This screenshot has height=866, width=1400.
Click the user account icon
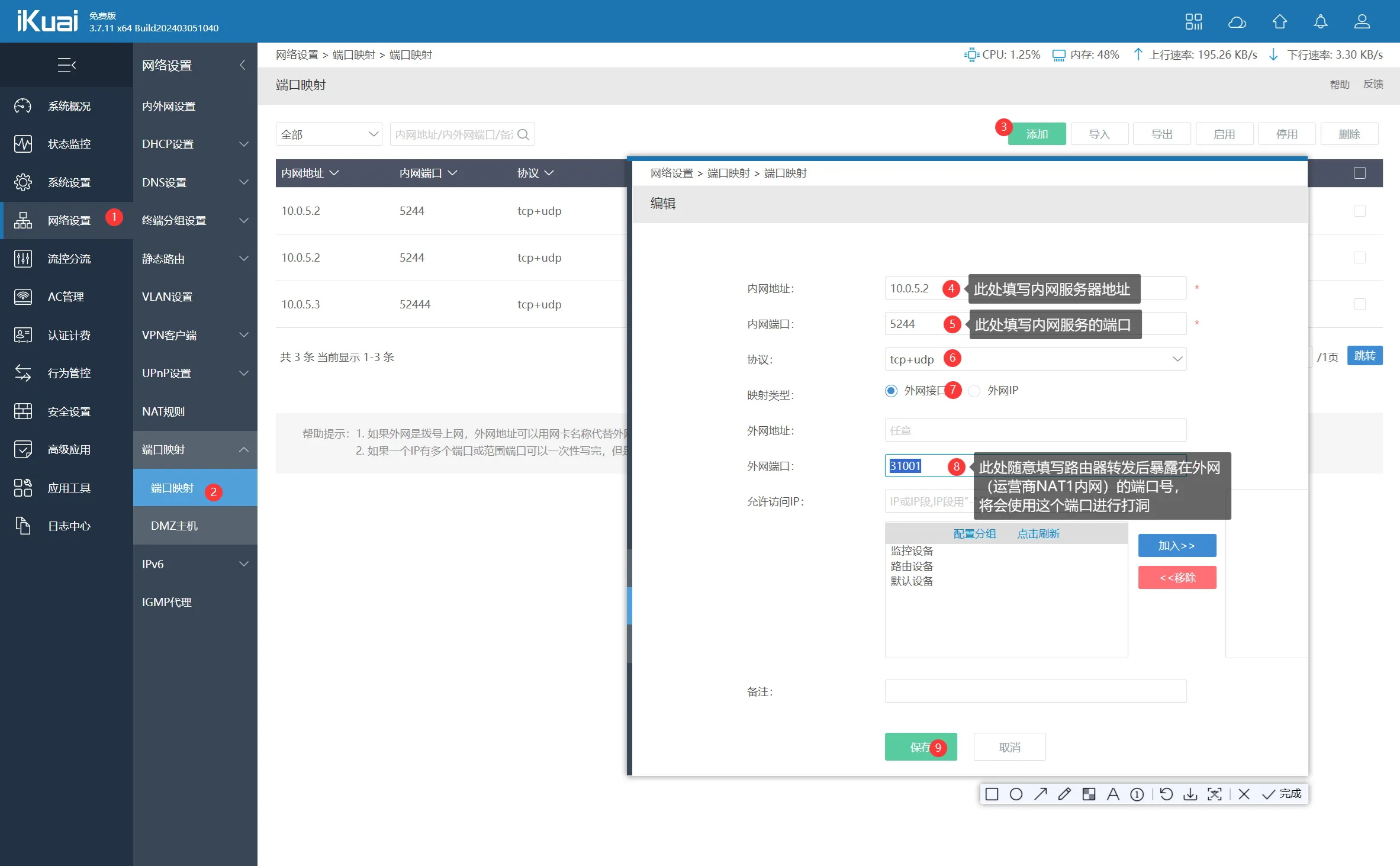[x=1362, y=22]
